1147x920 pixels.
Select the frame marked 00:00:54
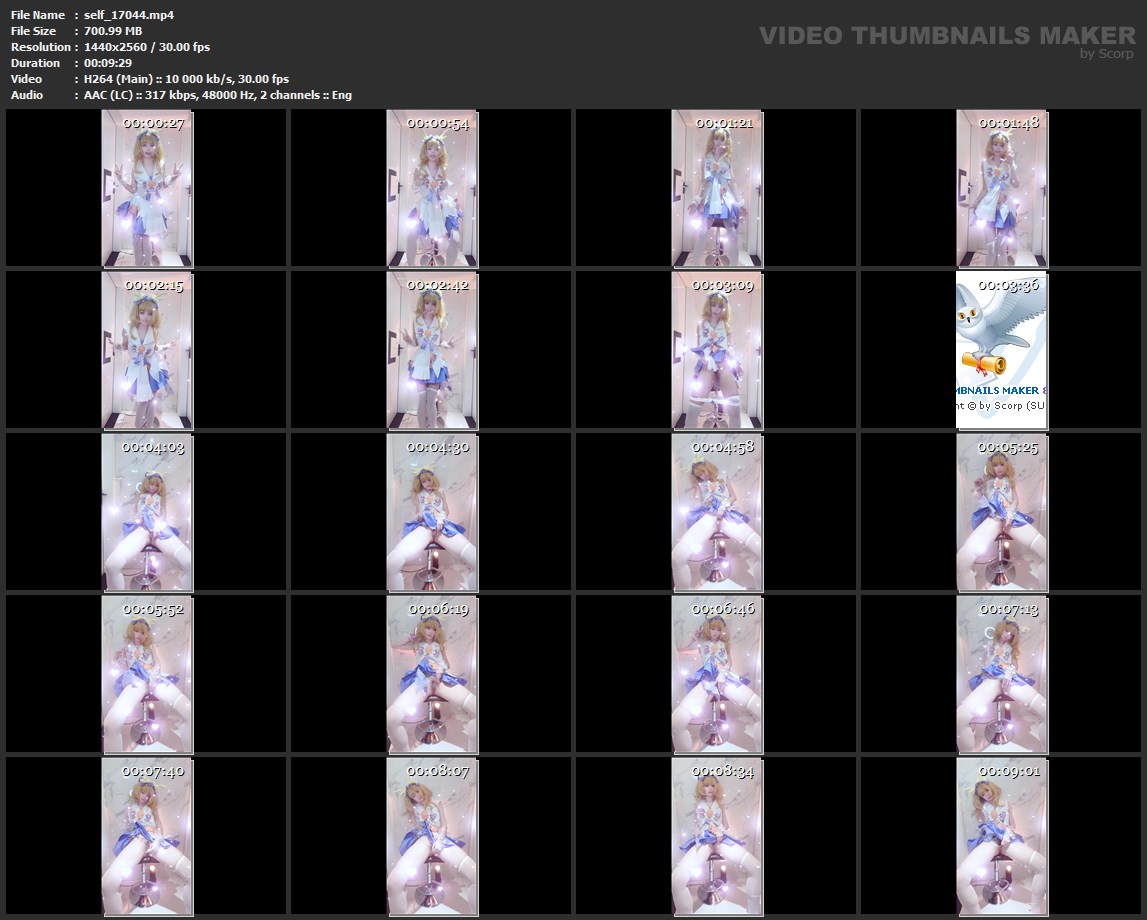point(432,188)
